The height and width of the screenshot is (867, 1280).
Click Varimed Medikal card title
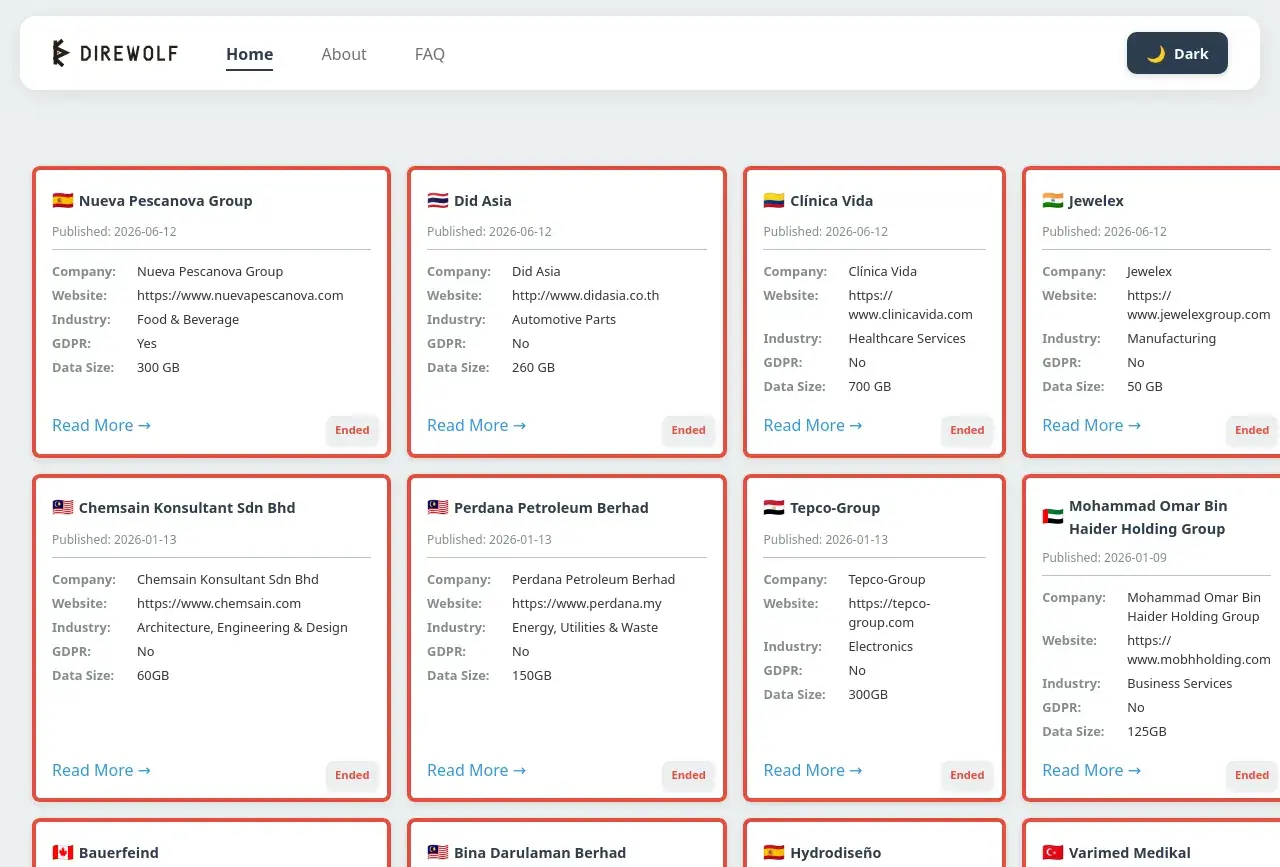point(1130,852)
